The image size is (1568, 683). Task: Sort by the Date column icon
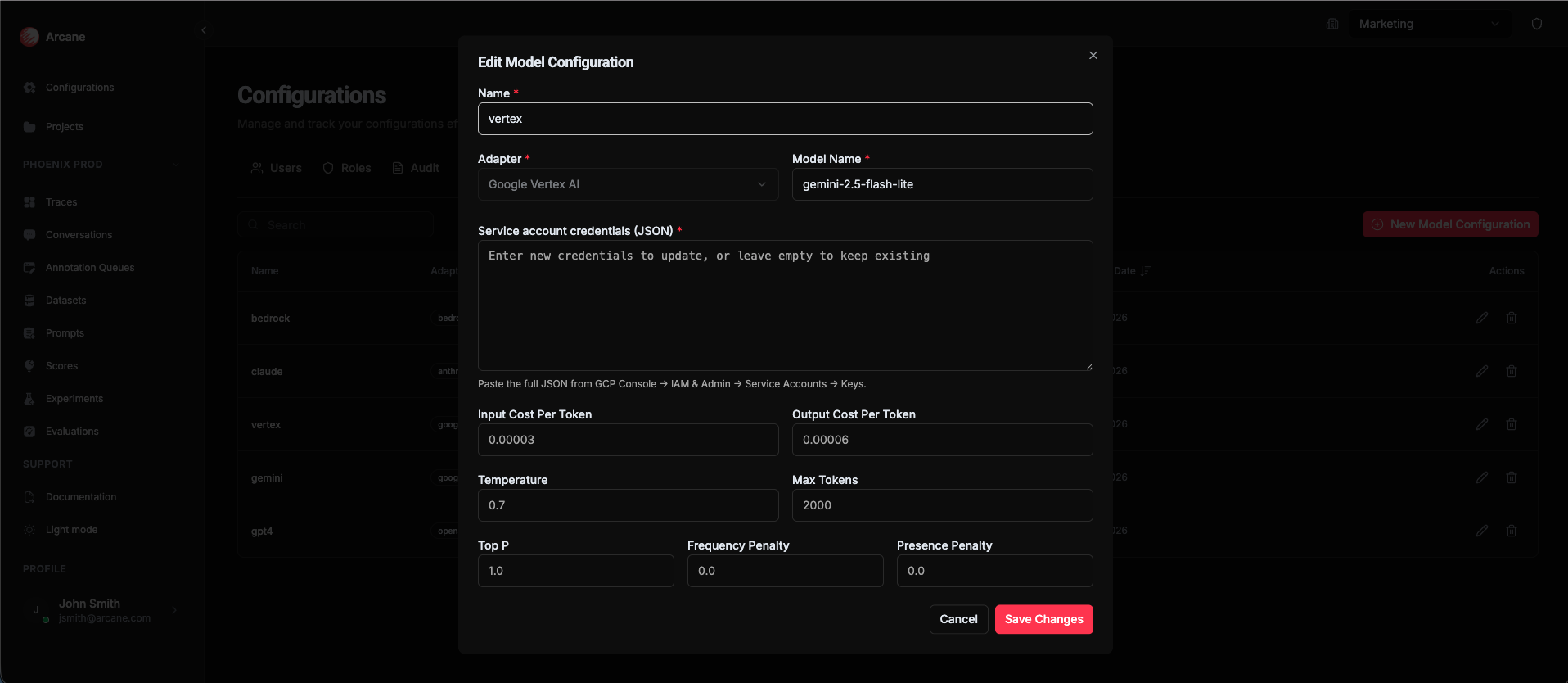[x=1146, y=271]
